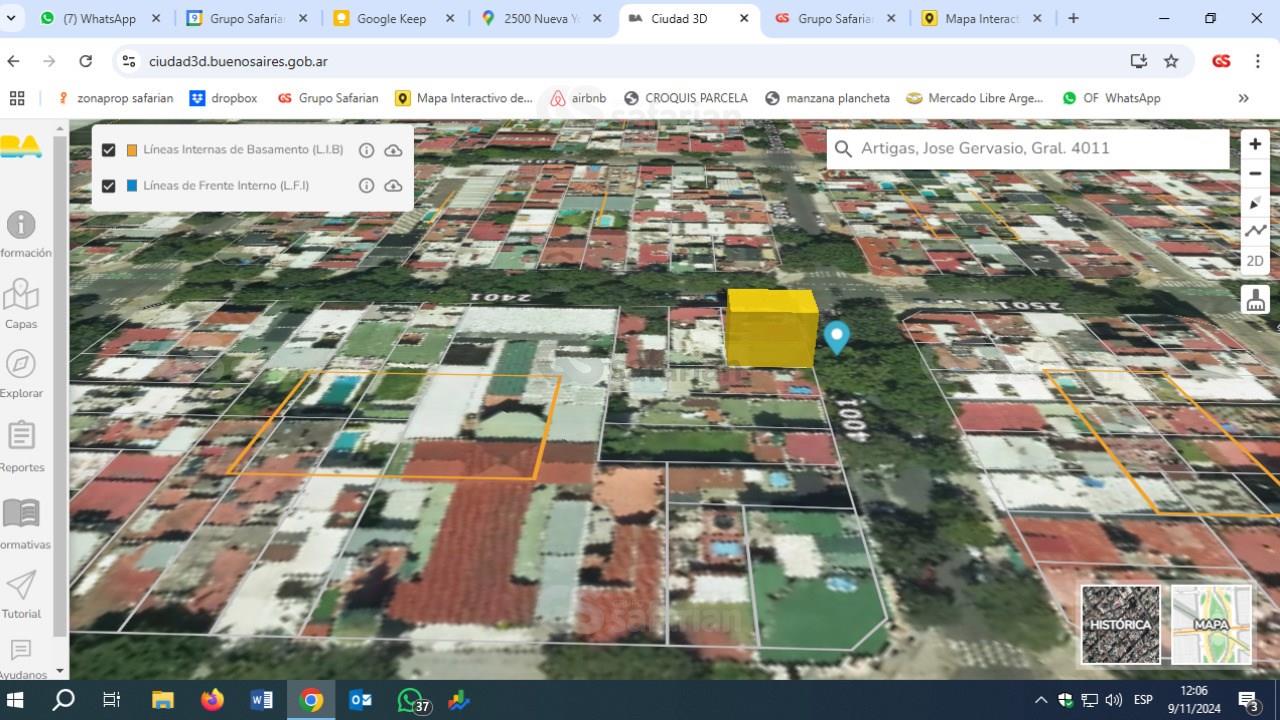Activate the measurement line tool
1280x720 pixels.
1255,231
